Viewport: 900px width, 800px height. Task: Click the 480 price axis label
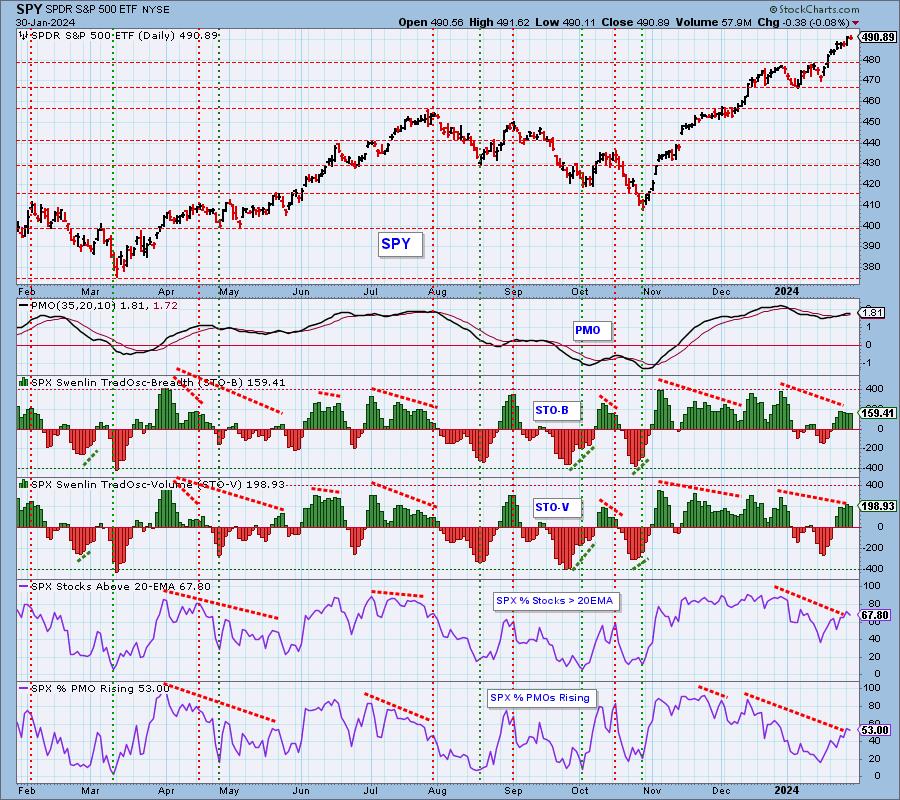coord(871,60)
